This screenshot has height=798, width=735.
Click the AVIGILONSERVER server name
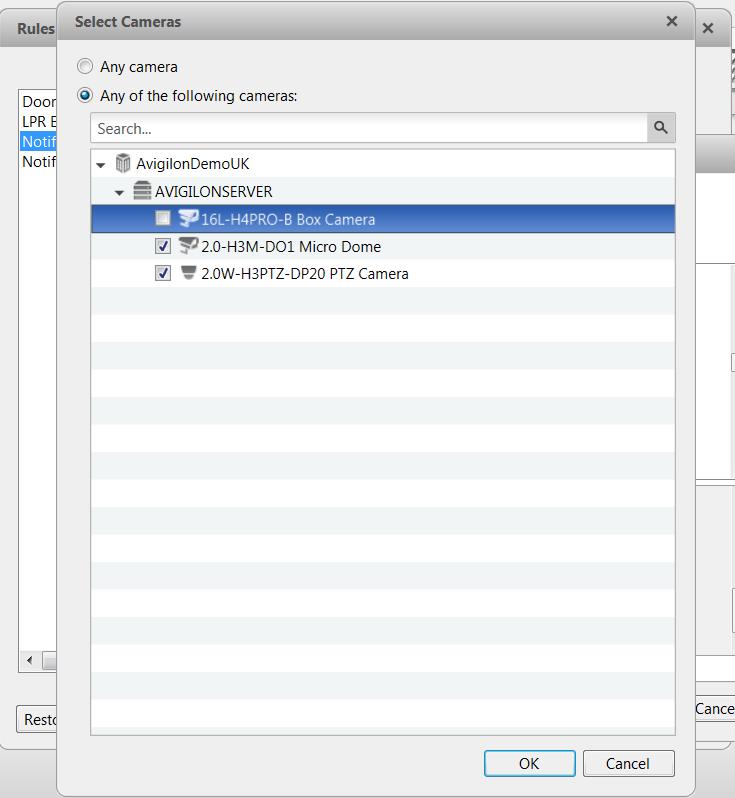(x=214, y=192)
